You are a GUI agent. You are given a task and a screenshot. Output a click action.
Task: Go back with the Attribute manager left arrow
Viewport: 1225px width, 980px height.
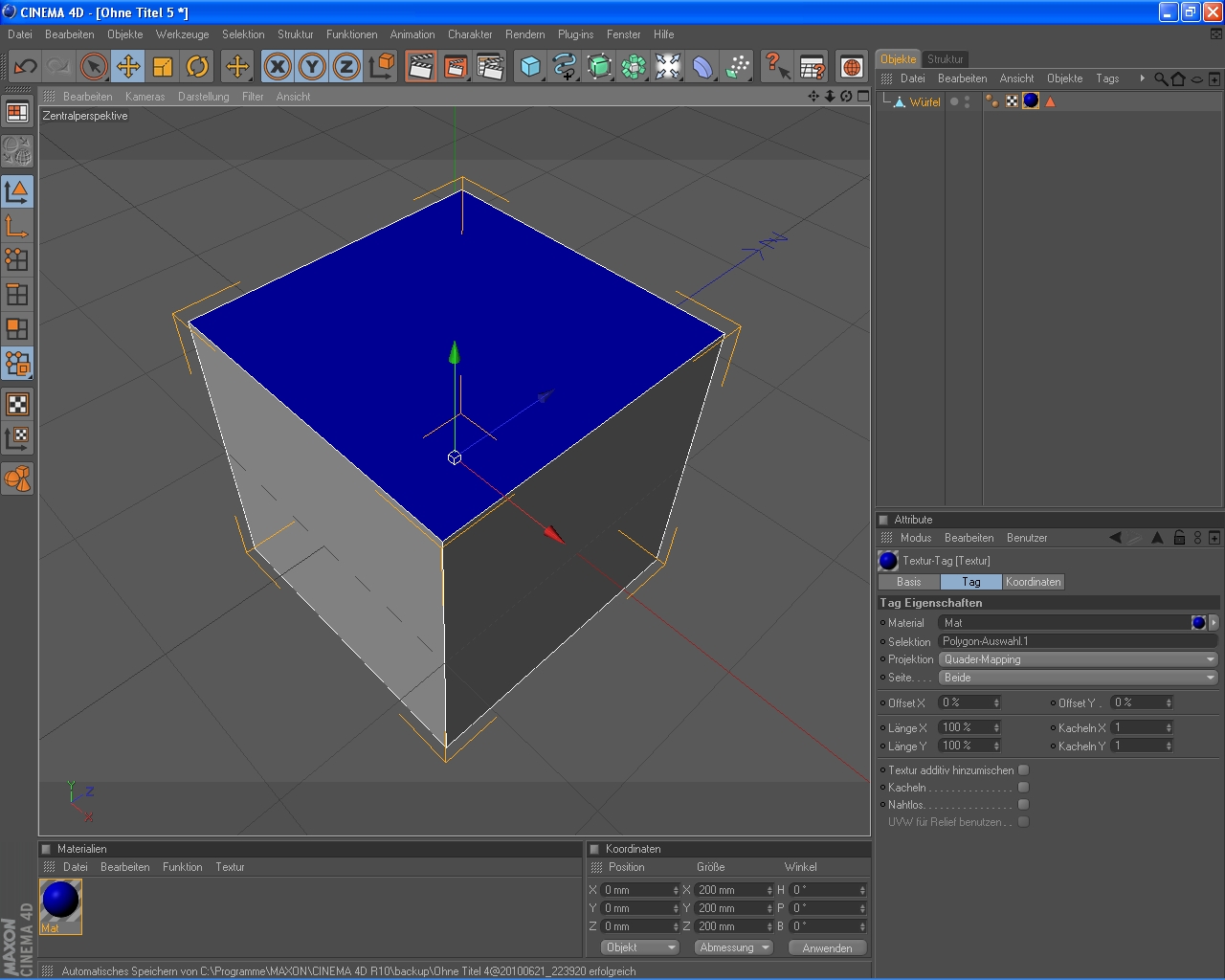pos(1115,538)
